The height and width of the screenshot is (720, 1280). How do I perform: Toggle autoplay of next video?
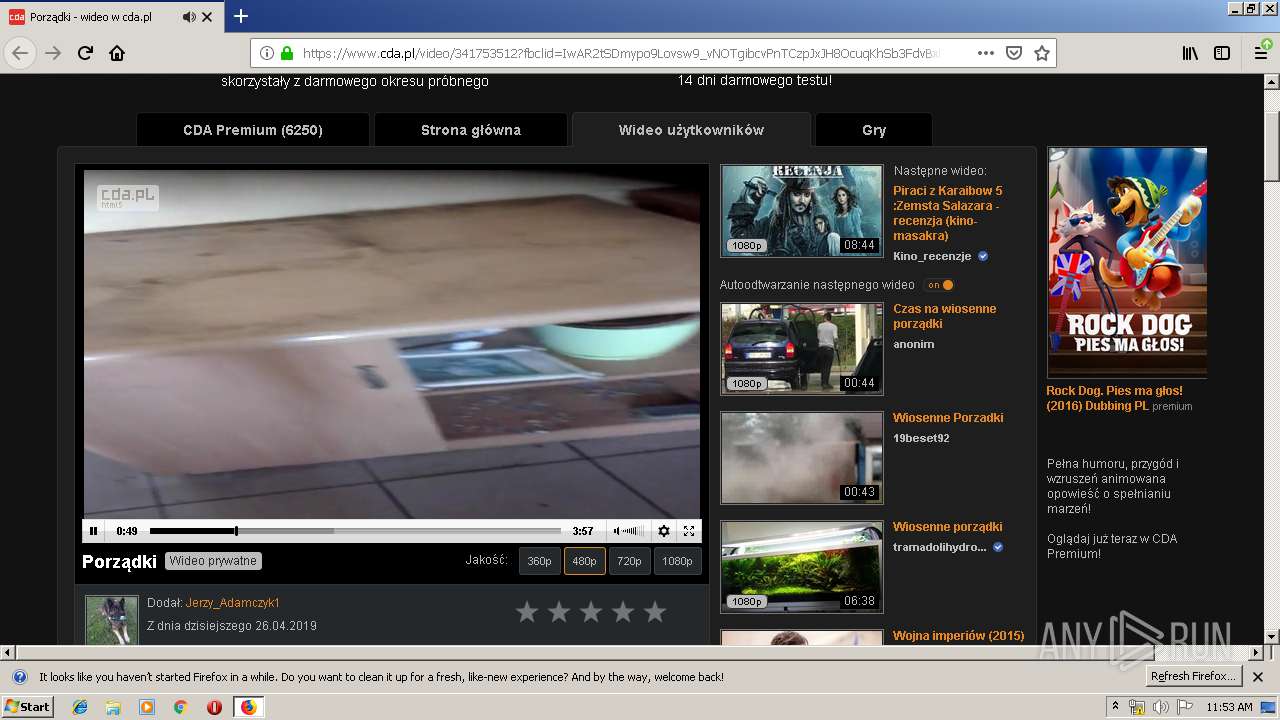pyautogui.click(x=939, y=285)
